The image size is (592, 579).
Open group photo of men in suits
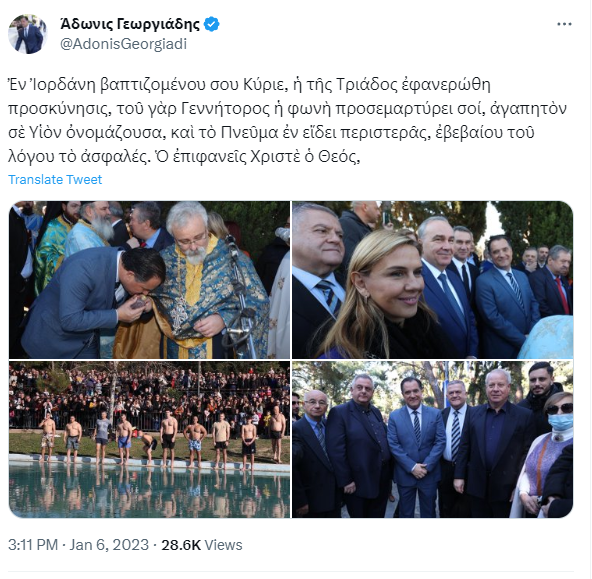coord(432,439)
